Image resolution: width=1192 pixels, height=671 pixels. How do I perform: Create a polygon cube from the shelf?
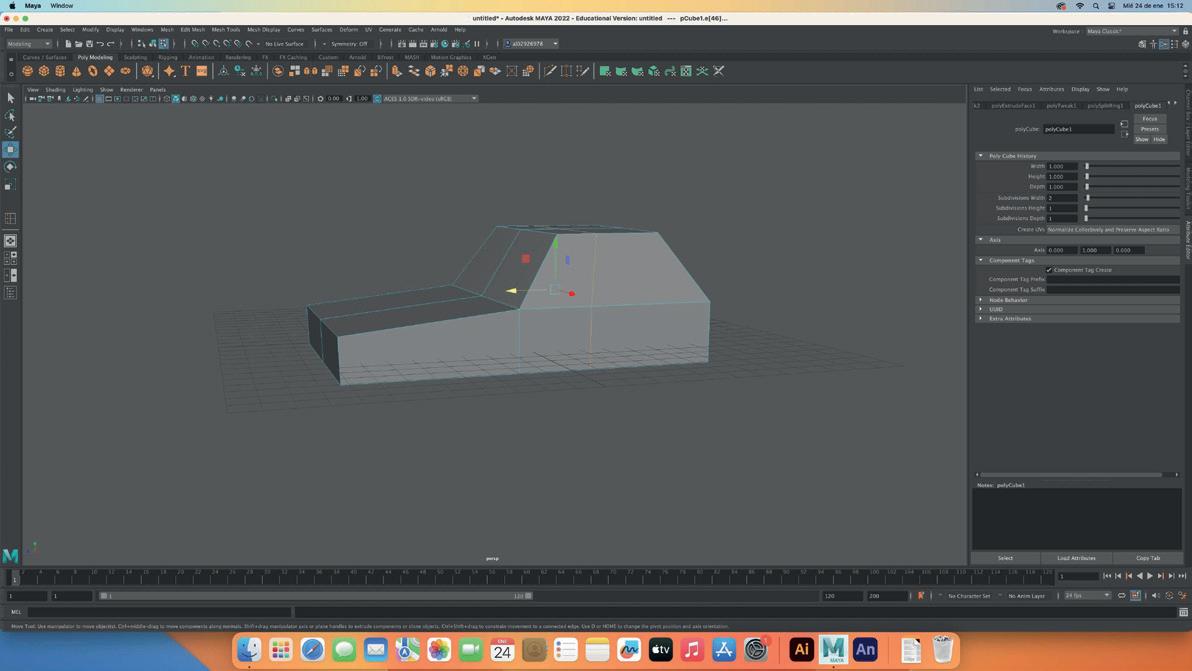pyautogui.click(x=43, y=71)
